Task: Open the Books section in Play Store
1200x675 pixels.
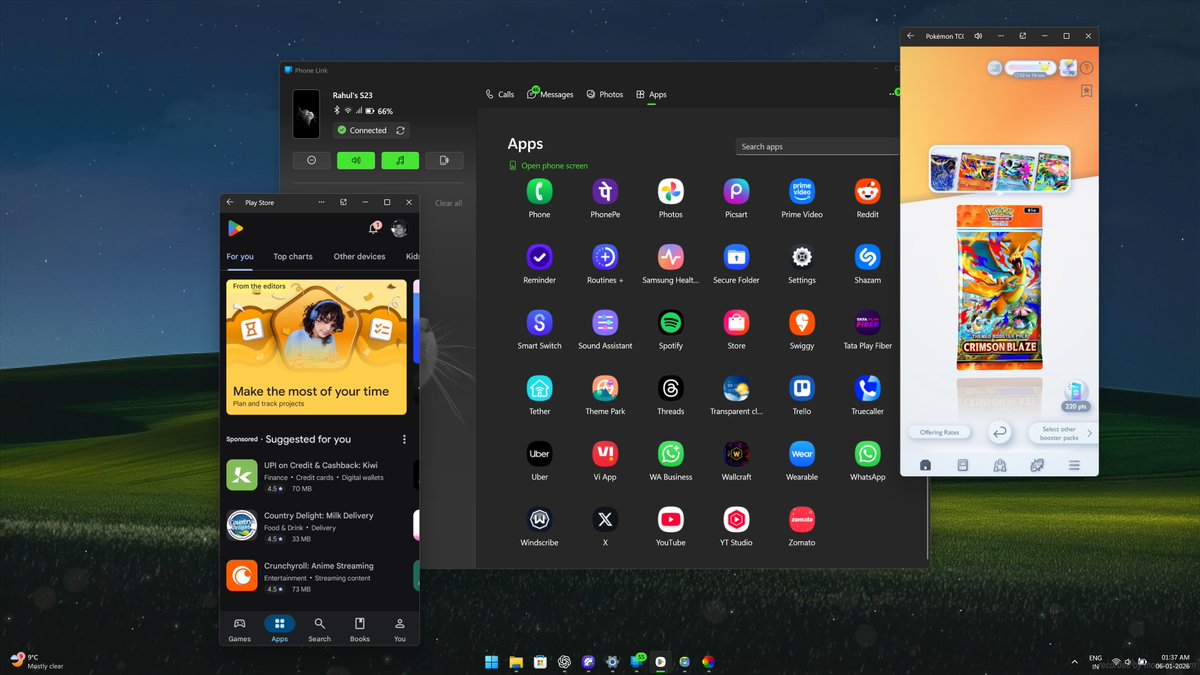Action: pos(359,629)
